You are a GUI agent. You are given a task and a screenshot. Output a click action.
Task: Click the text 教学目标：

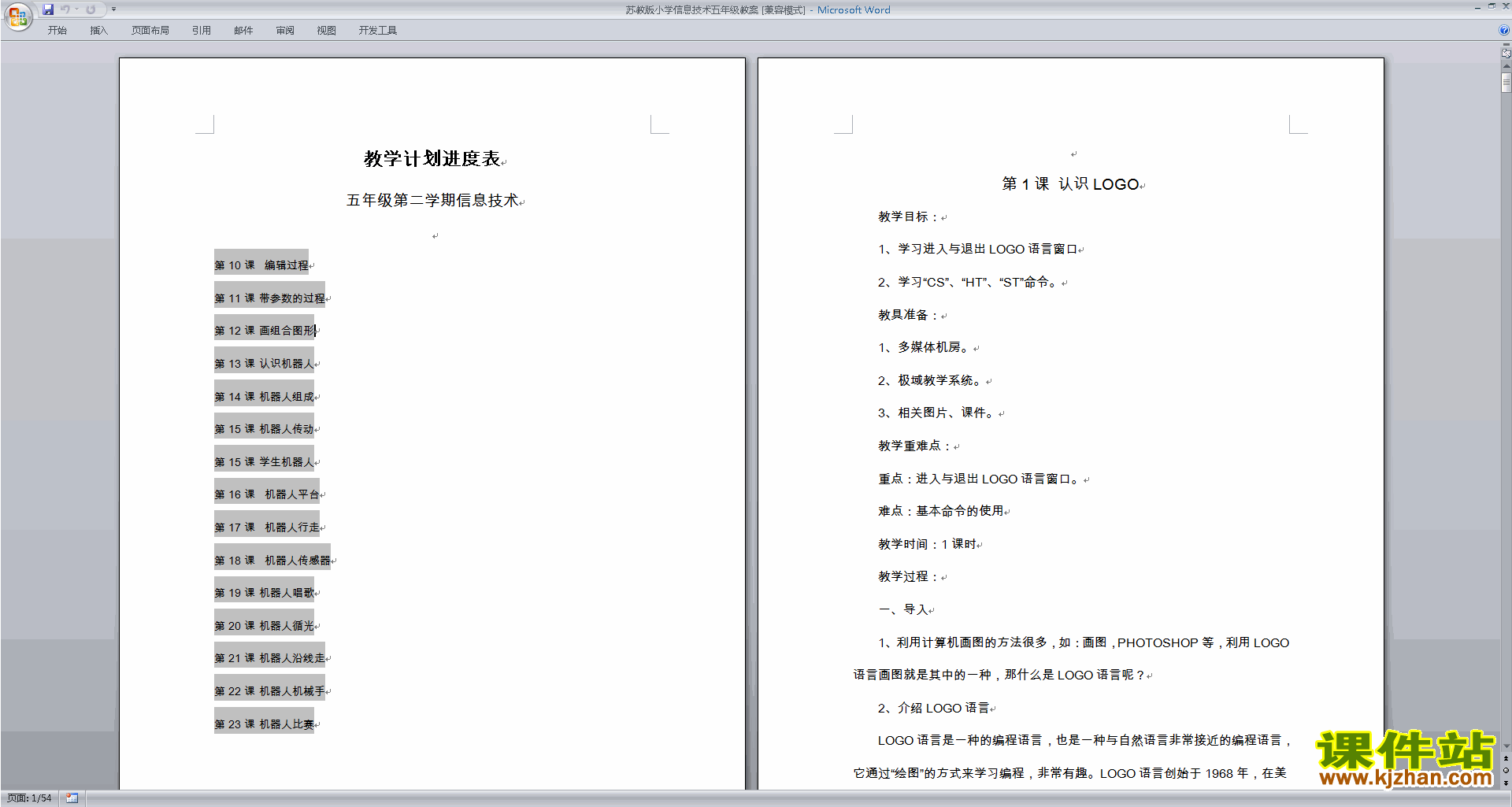point(909,217)
